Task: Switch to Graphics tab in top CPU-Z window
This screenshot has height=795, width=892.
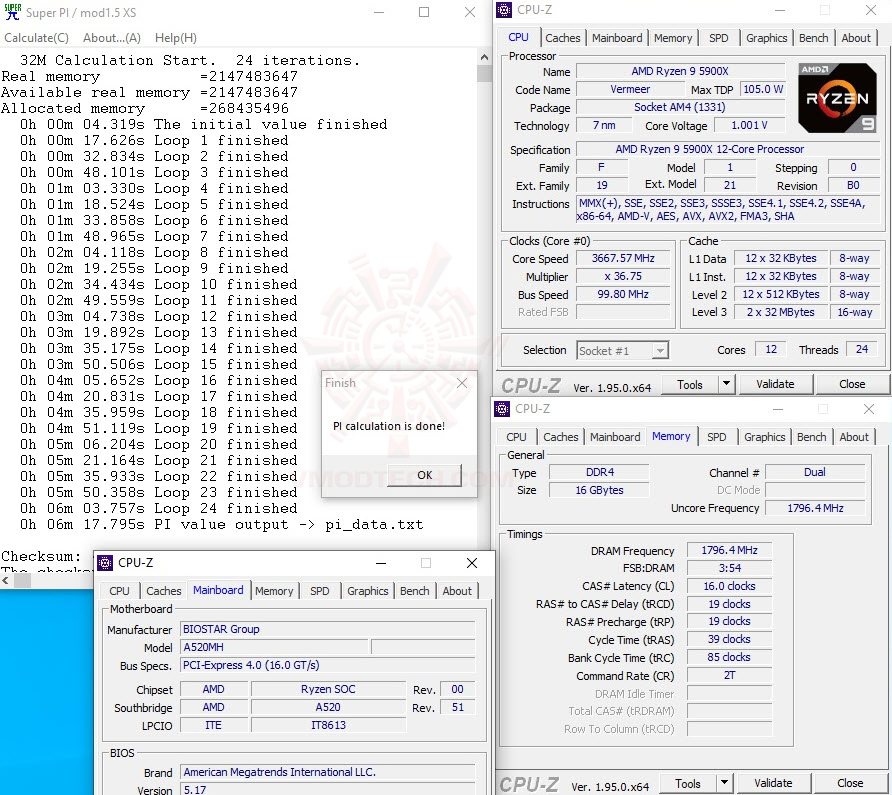Action: [766, 38]
